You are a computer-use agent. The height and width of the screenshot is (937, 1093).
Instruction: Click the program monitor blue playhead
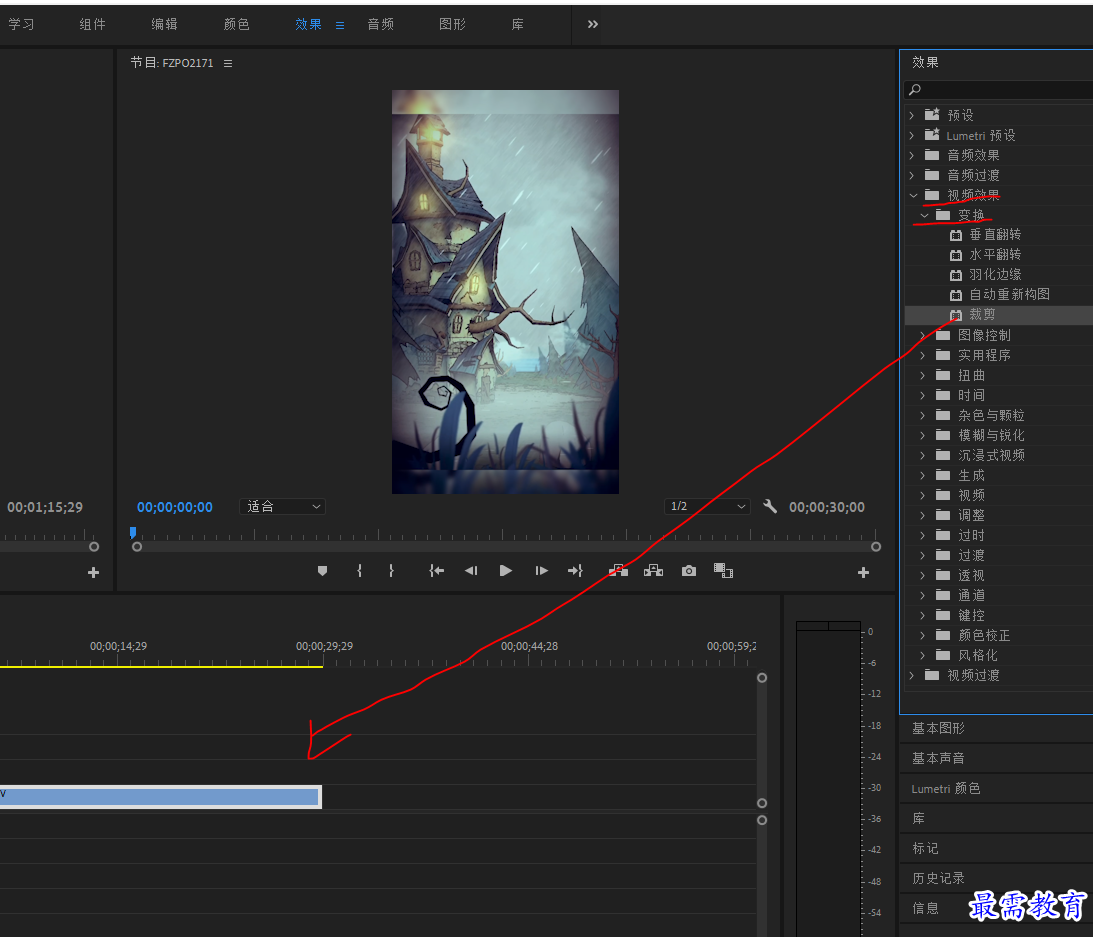132,533
